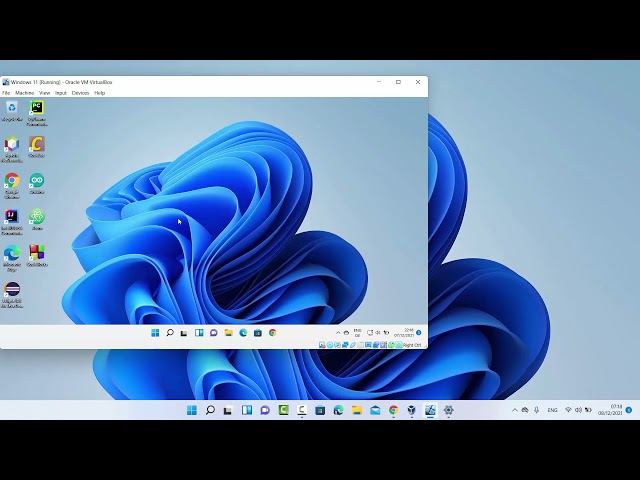The height and width of the screenshot is (480, 640).
Task: Select the Google Chrome shortcut on VM desktop
Action: click(12, 185)
